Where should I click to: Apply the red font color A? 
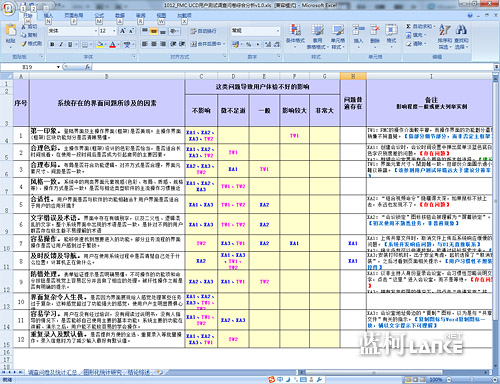coord(113,44)
